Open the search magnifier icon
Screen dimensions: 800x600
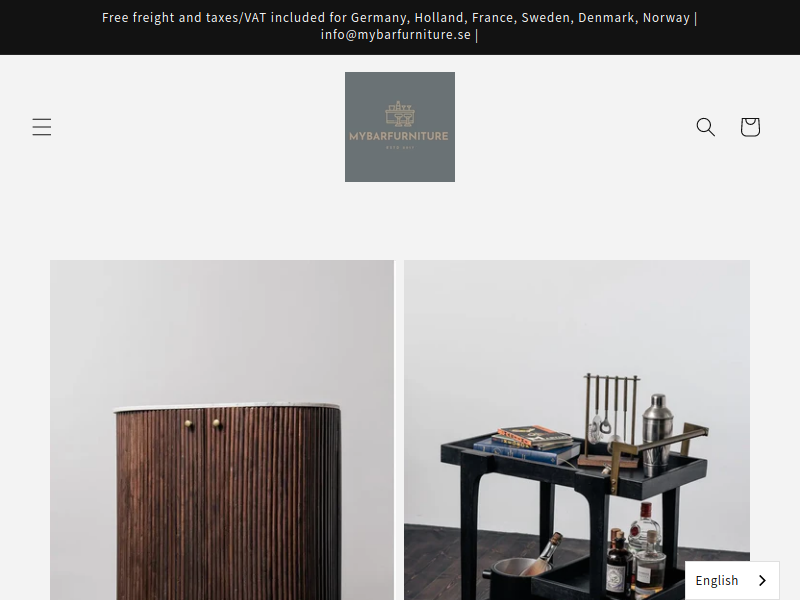tap(706, 127)
